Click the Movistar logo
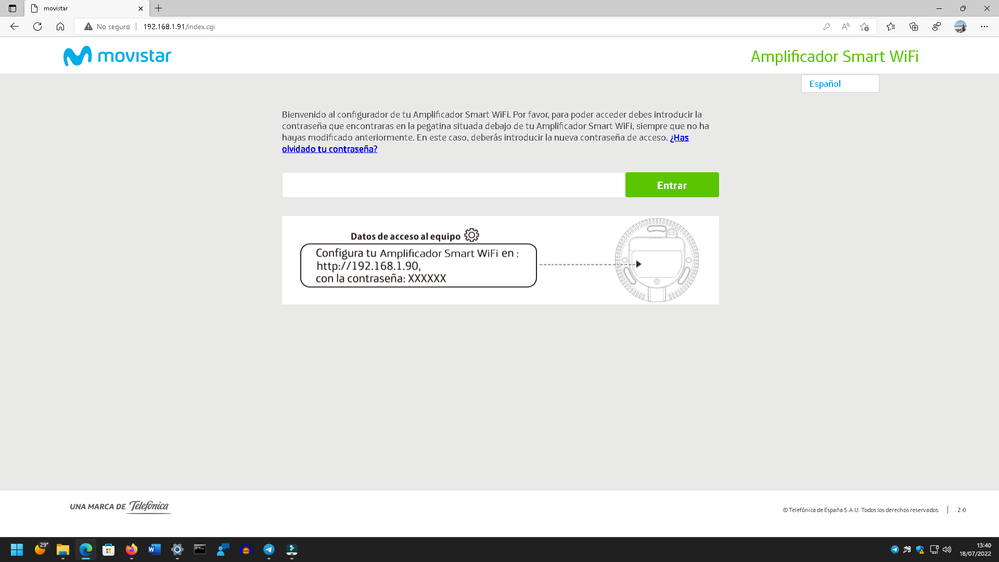 click(117, 56)
